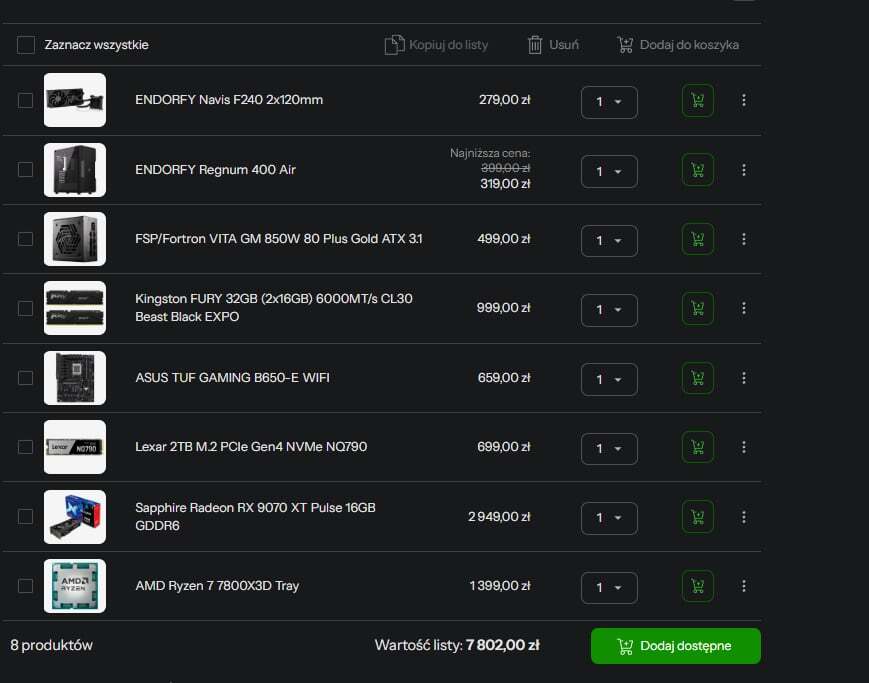Change quantity of Sapphire Radeon RX 9070 XT
Screen dimensions: 869x683
coord(608,517)
